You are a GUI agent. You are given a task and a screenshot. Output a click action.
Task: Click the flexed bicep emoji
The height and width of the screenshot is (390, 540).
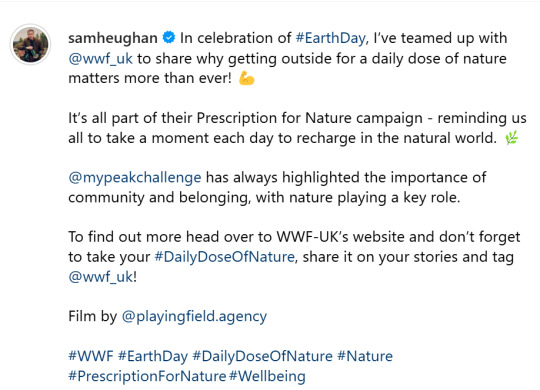click(x=247, y=78)
